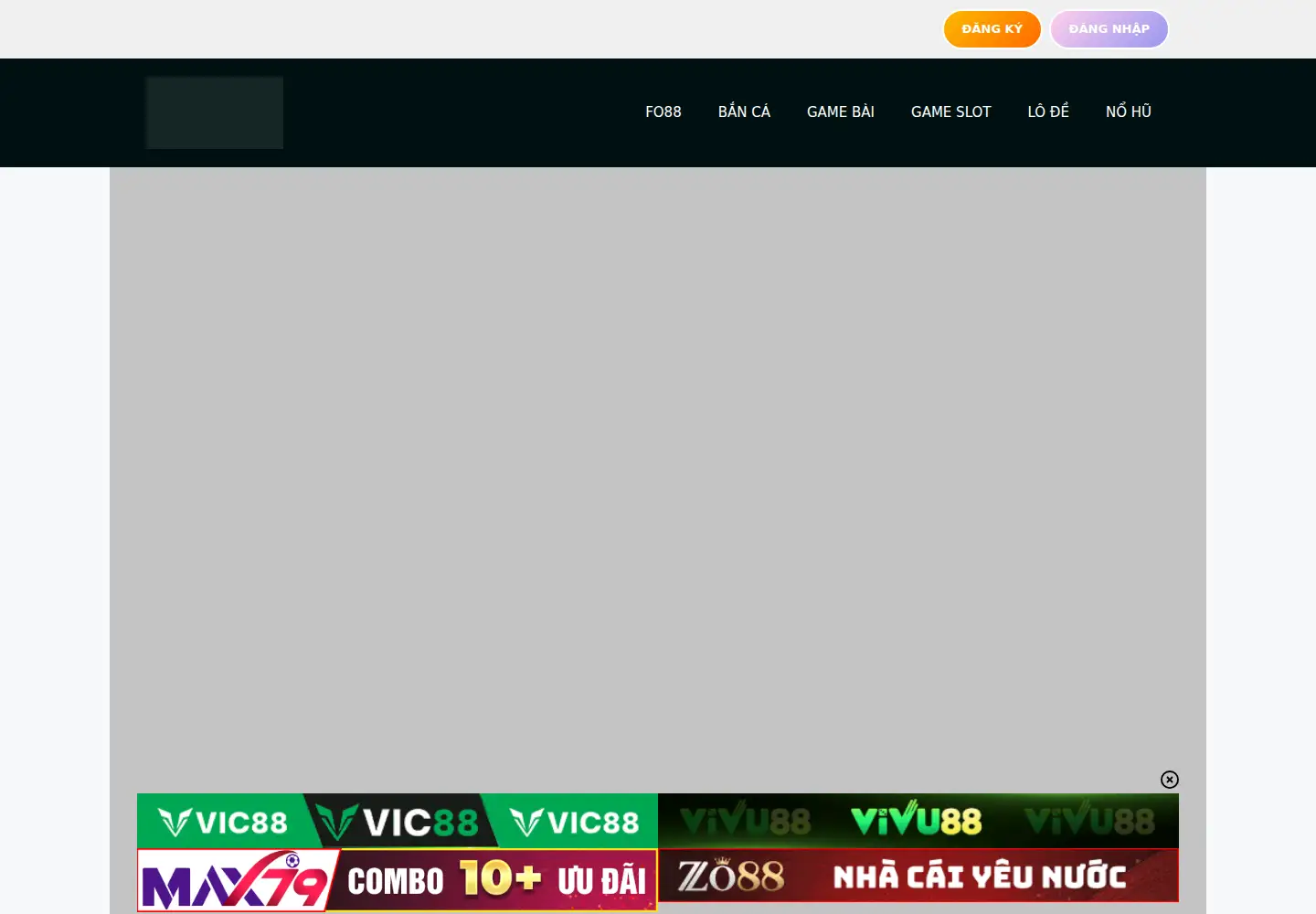Select GAME SLOT in navigation
This screenshot has width=1316, height=914.
tap(951, 112)
